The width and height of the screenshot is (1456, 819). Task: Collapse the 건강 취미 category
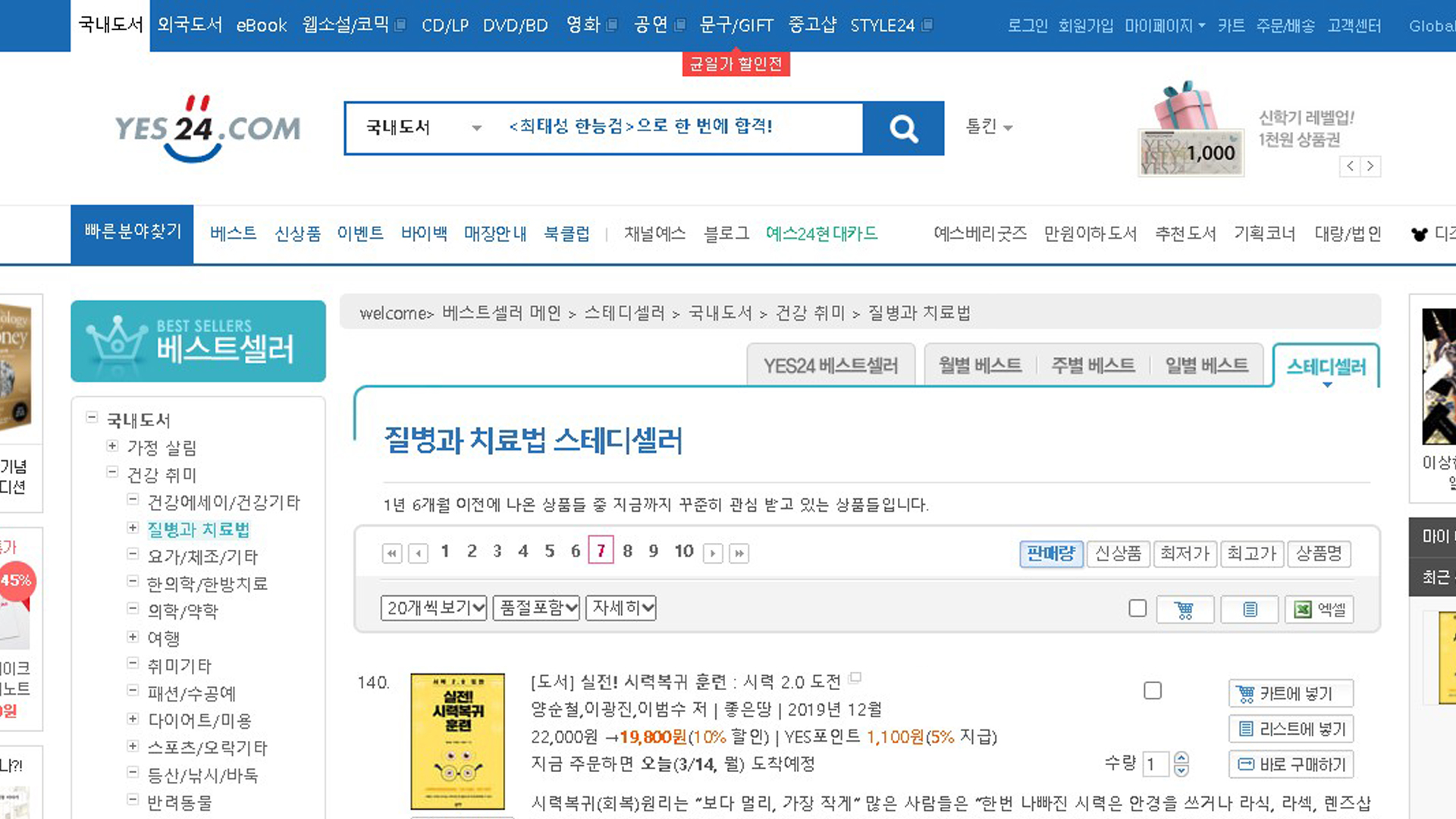112,472
